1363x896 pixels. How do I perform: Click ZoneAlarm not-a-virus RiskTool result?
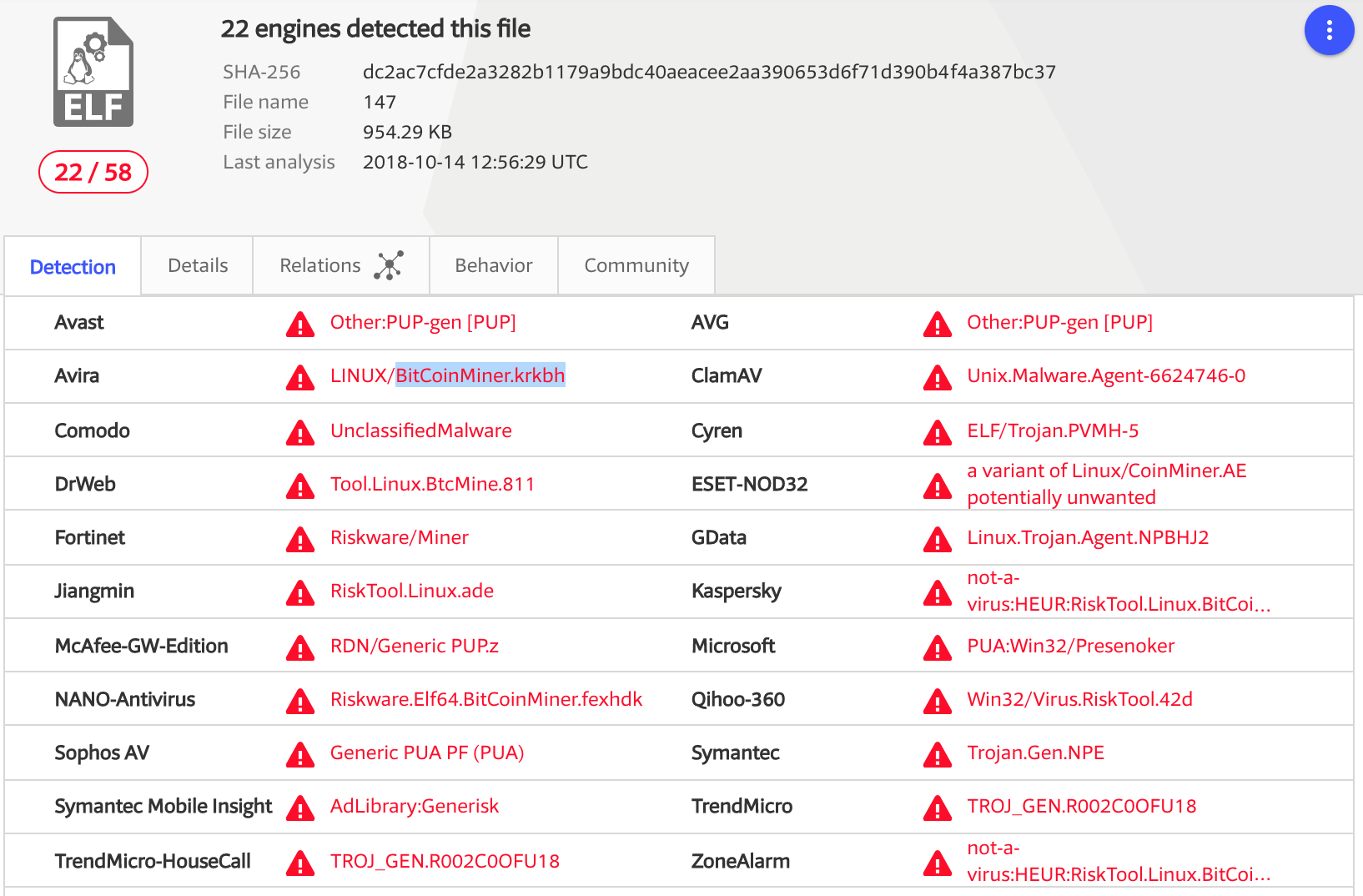1119,861
